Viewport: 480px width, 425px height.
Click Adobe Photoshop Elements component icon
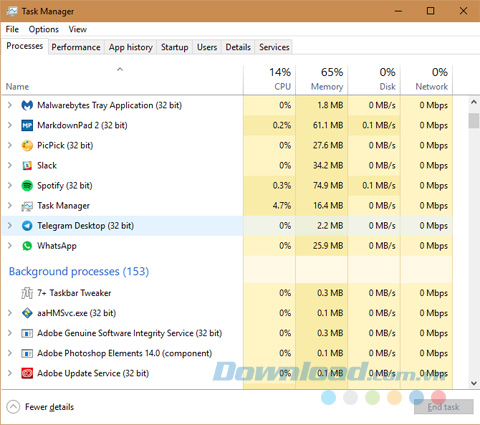27,353
